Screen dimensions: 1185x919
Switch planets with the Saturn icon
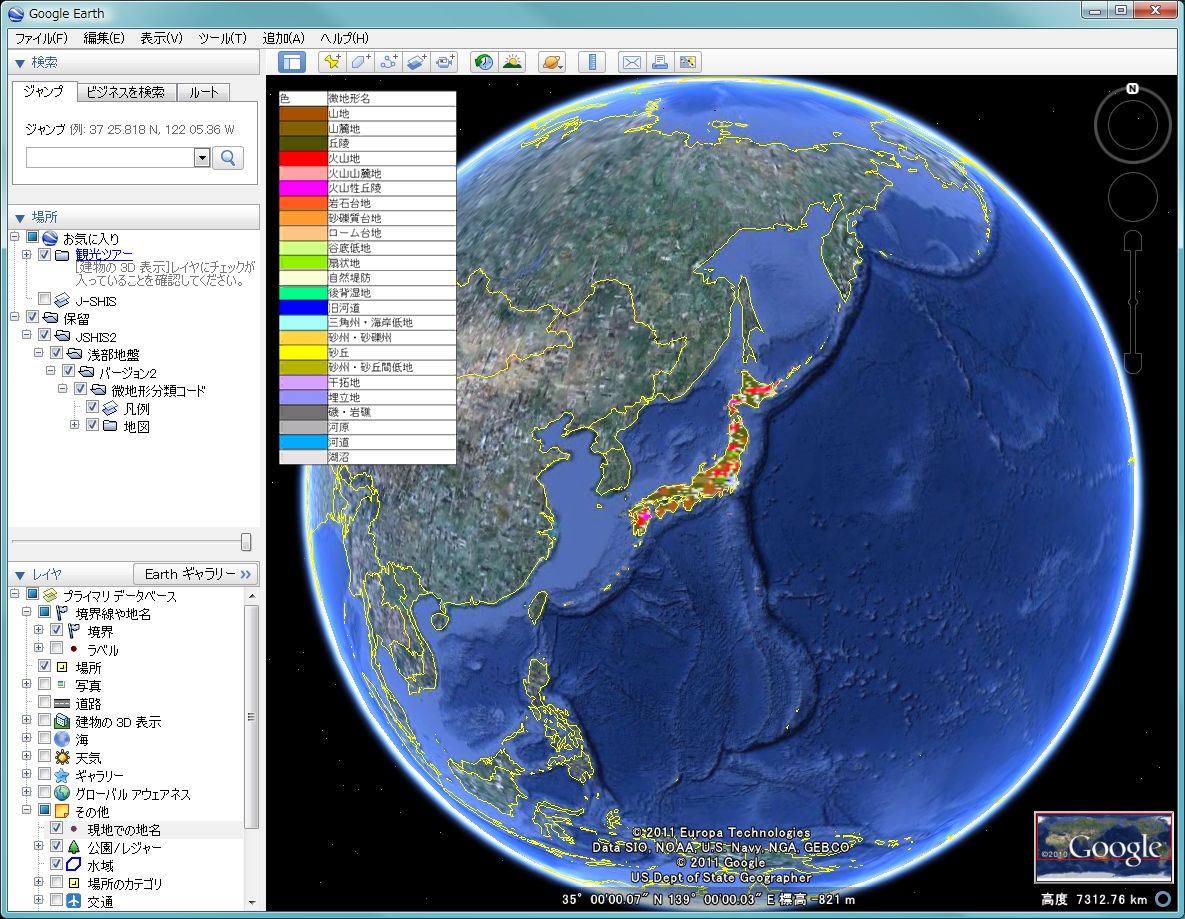pos(552,62)
